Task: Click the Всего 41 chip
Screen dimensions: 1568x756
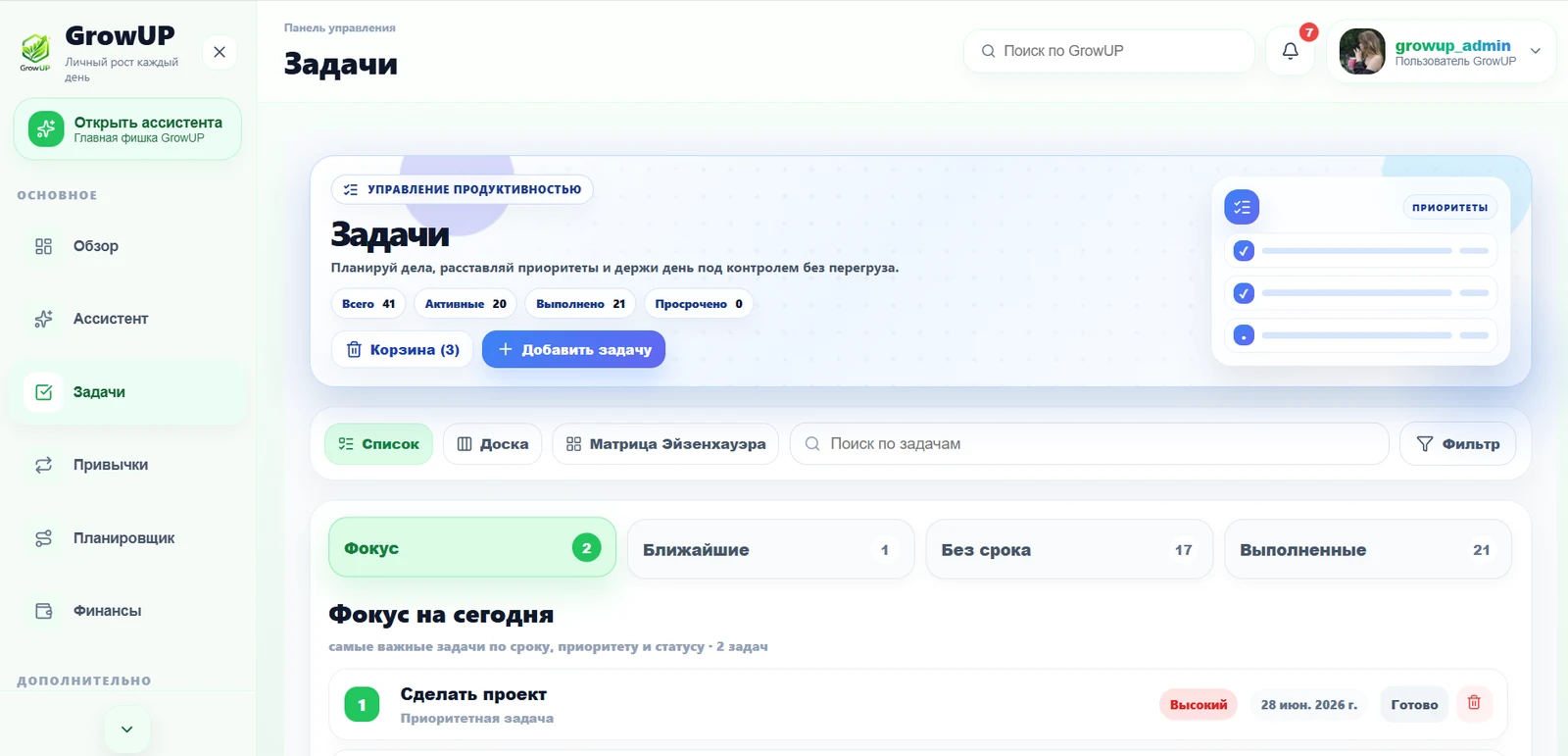Action: [368, 304]
